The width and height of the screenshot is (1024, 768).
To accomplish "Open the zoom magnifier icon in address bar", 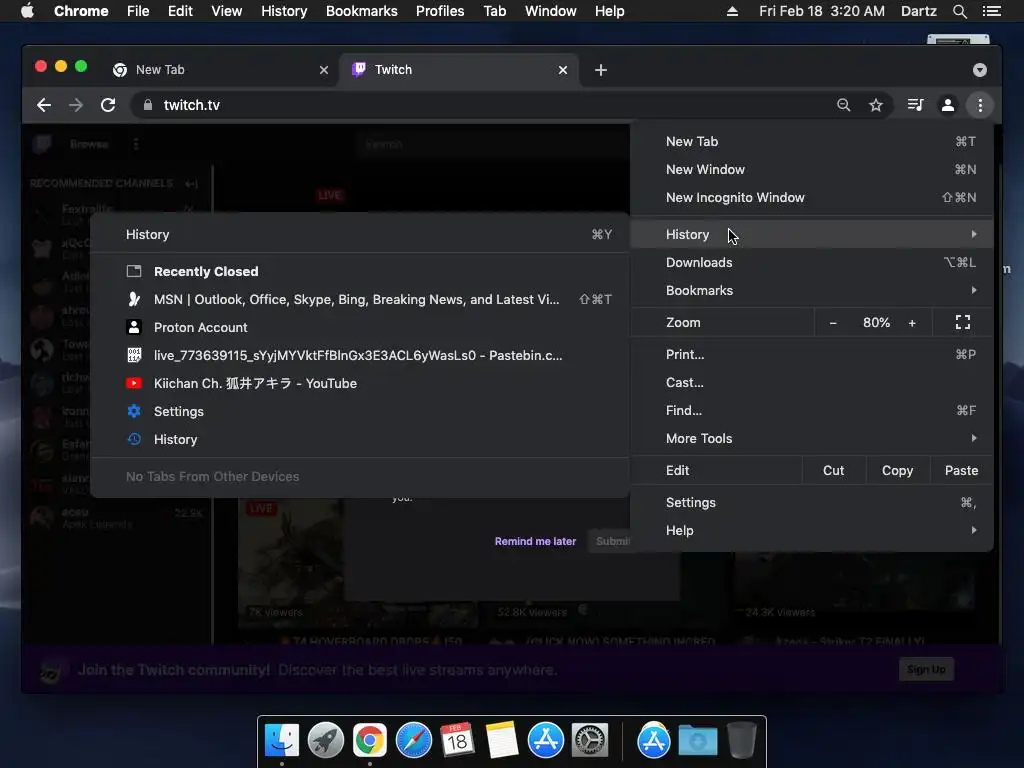I will point(844,105).
